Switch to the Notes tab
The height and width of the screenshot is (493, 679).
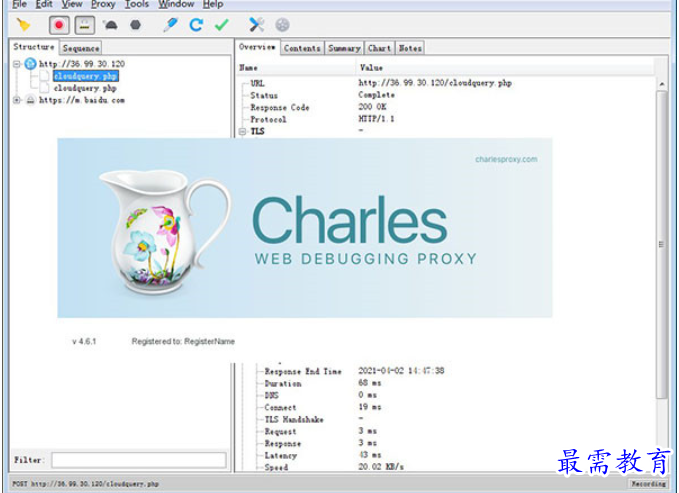pyautogui.click(x=410, y=48)
